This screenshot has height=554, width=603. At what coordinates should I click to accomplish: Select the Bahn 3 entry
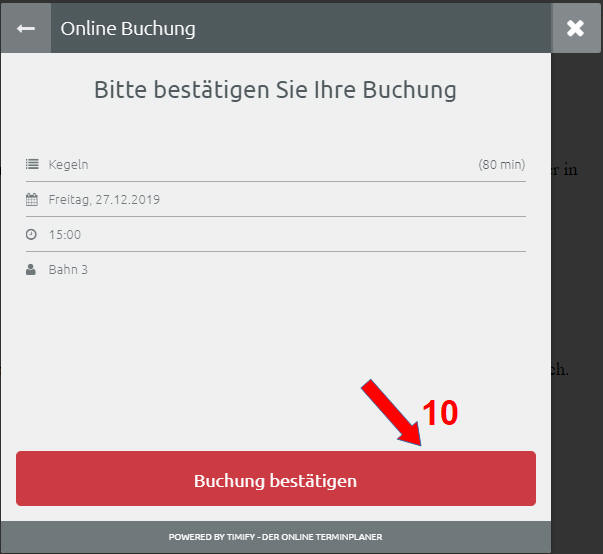(x=68, y=270)
